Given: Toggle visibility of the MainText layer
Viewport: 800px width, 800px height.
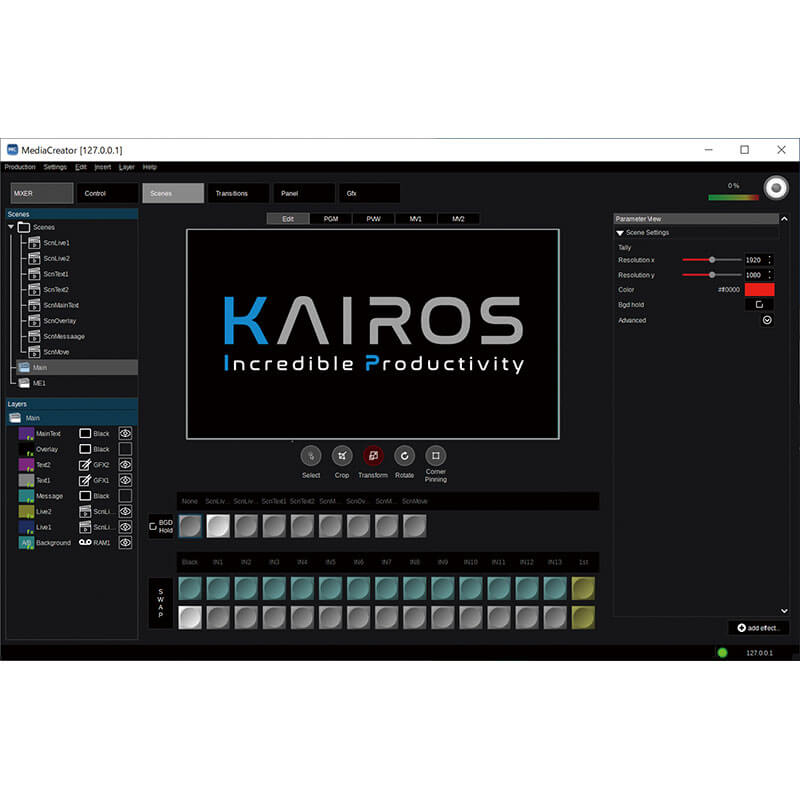Looking at the screenshot, I should [x=126, y=433].
